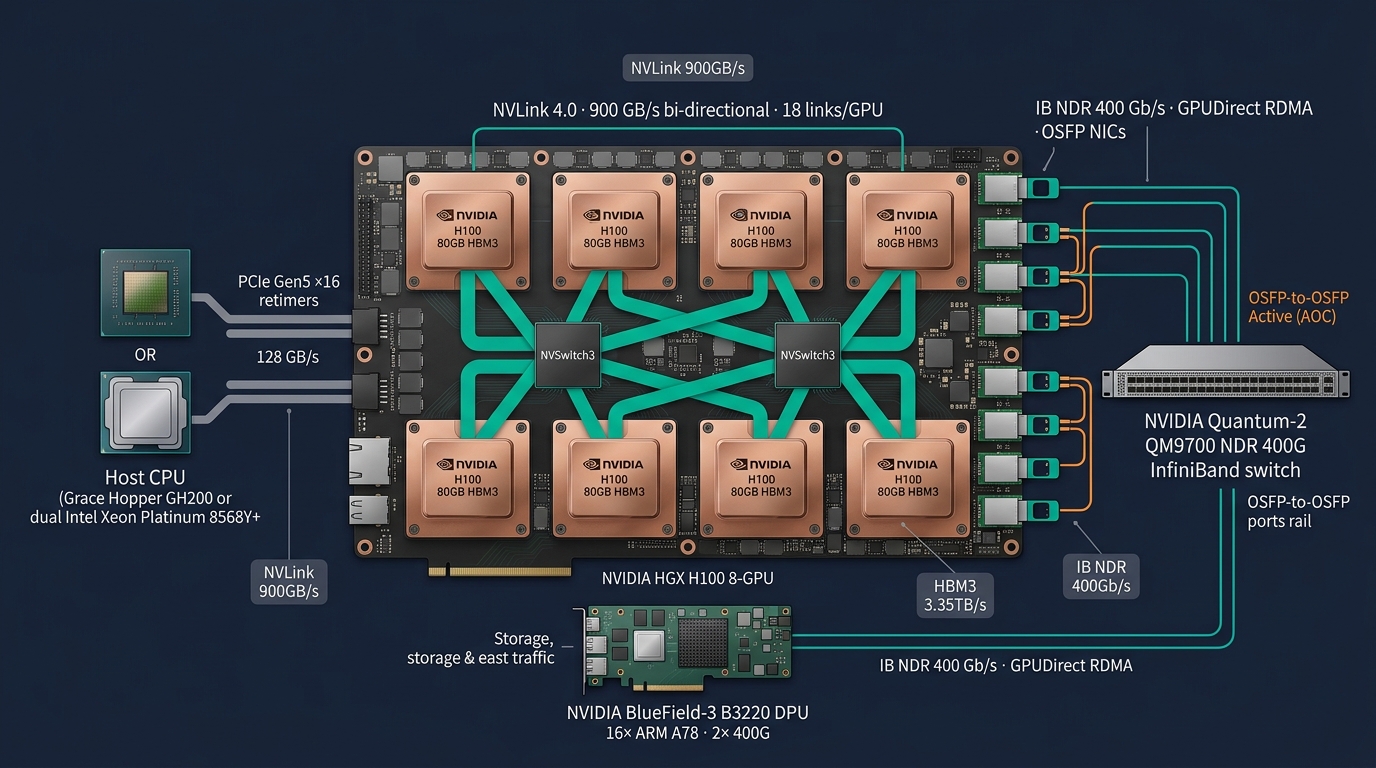Click the 'NVIDIA HGX H100 8-GPU' label
1376x768 pixels.
687,578
